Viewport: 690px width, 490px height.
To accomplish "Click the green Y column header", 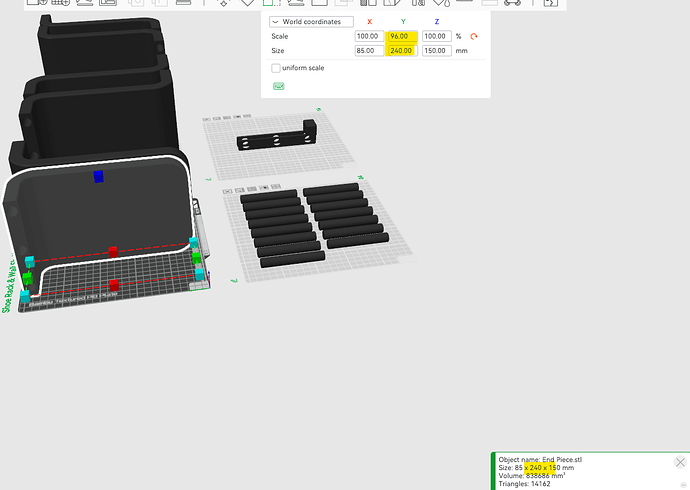I will 403,22.
